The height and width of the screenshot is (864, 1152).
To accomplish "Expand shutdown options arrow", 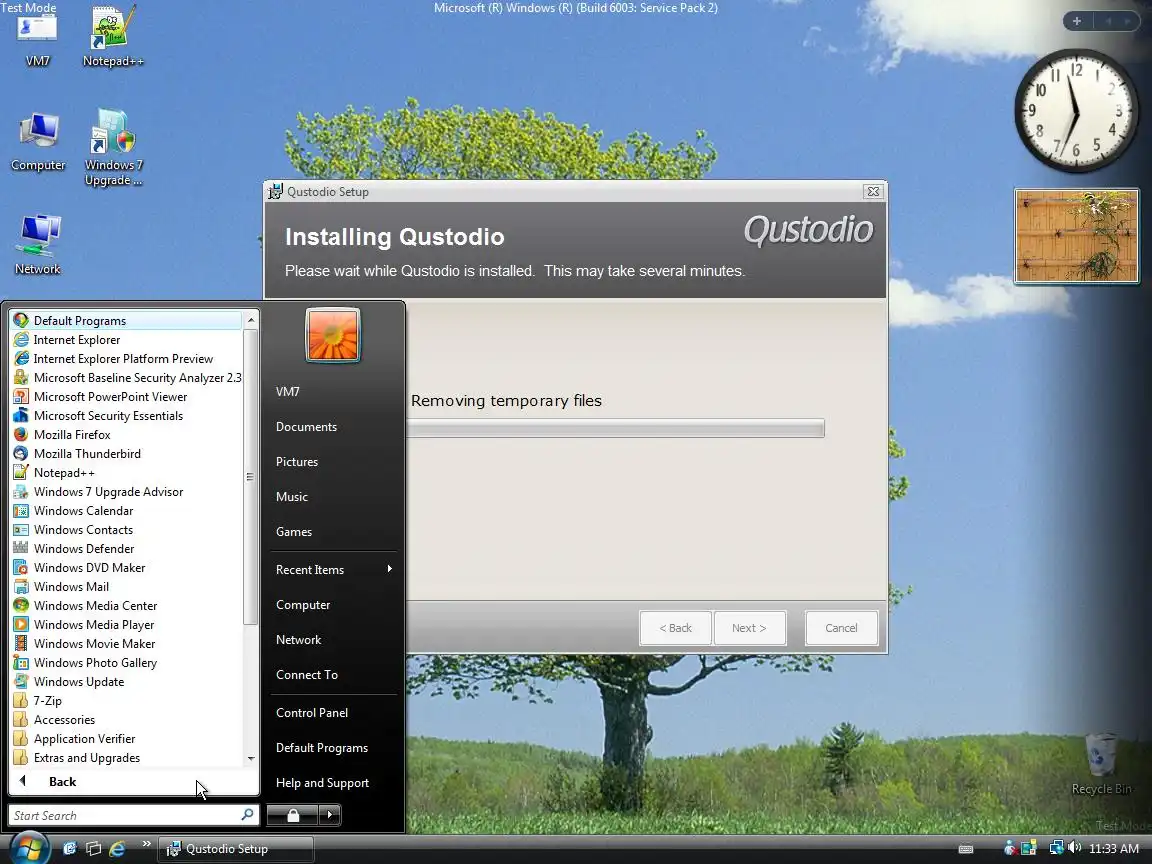I will pyautogui.click(x=329, y=815).
